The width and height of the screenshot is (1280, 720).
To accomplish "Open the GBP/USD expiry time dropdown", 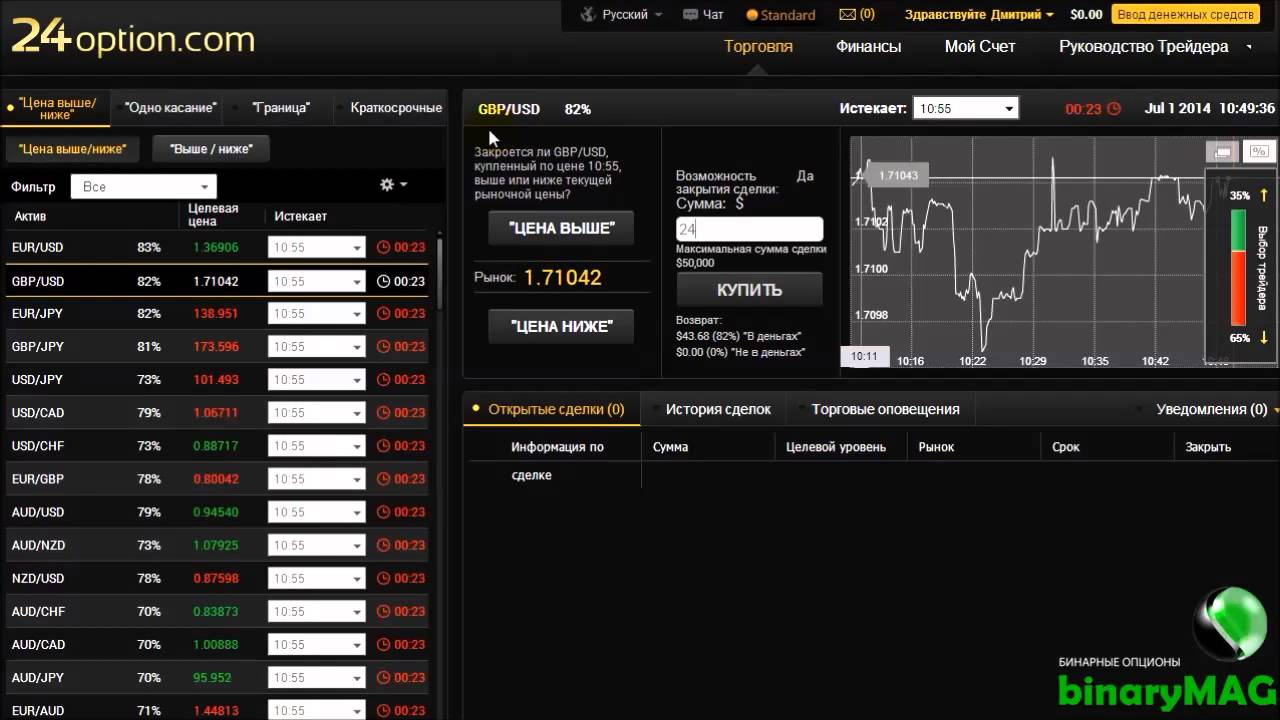I will [x=316, y=281].
